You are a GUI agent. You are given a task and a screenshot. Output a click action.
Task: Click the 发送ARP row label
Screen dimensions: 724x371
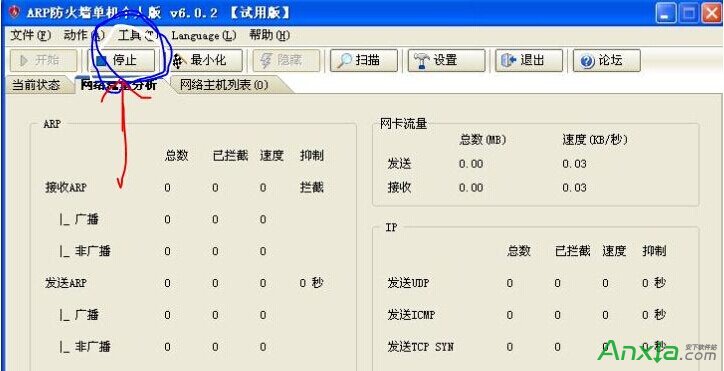[x=66, y=283]
